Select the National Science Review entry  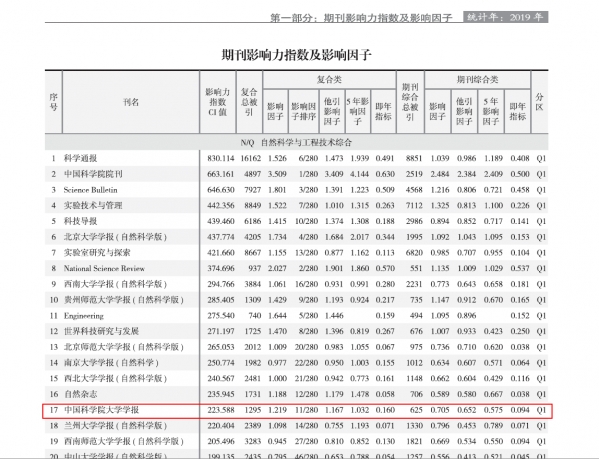pyautogui.click(x=104, y=268)
